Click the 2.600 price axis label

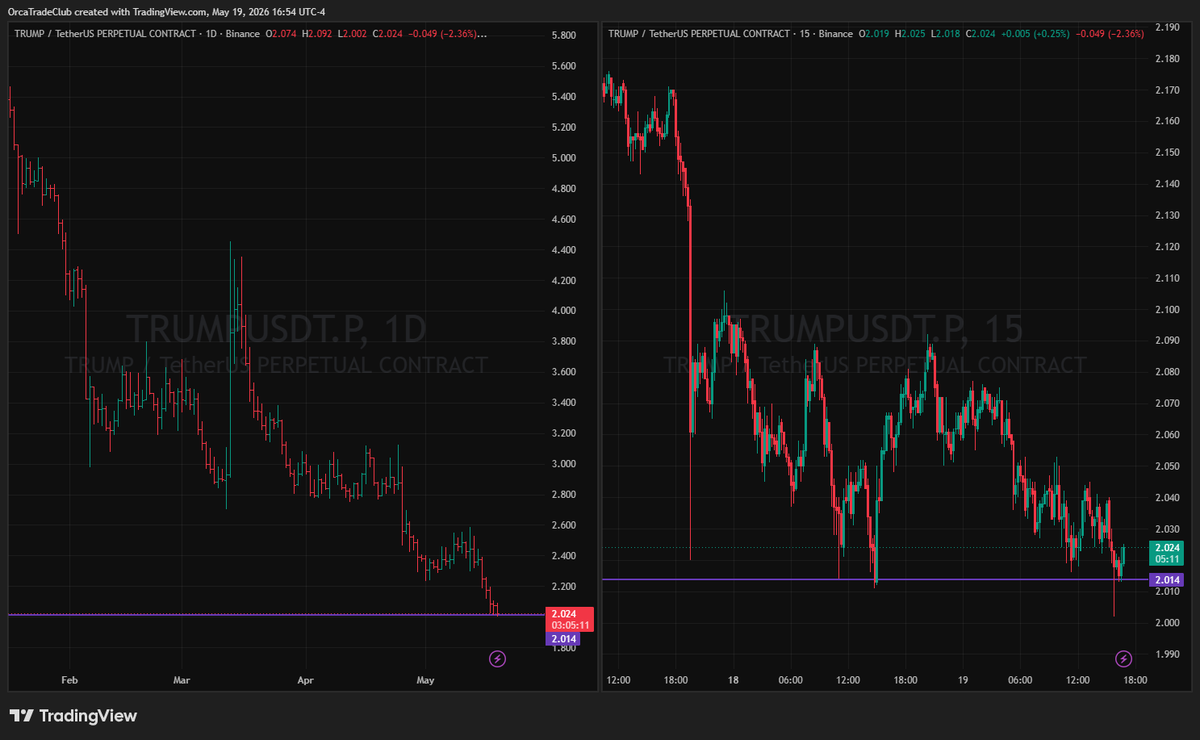(x=563, y=525)
